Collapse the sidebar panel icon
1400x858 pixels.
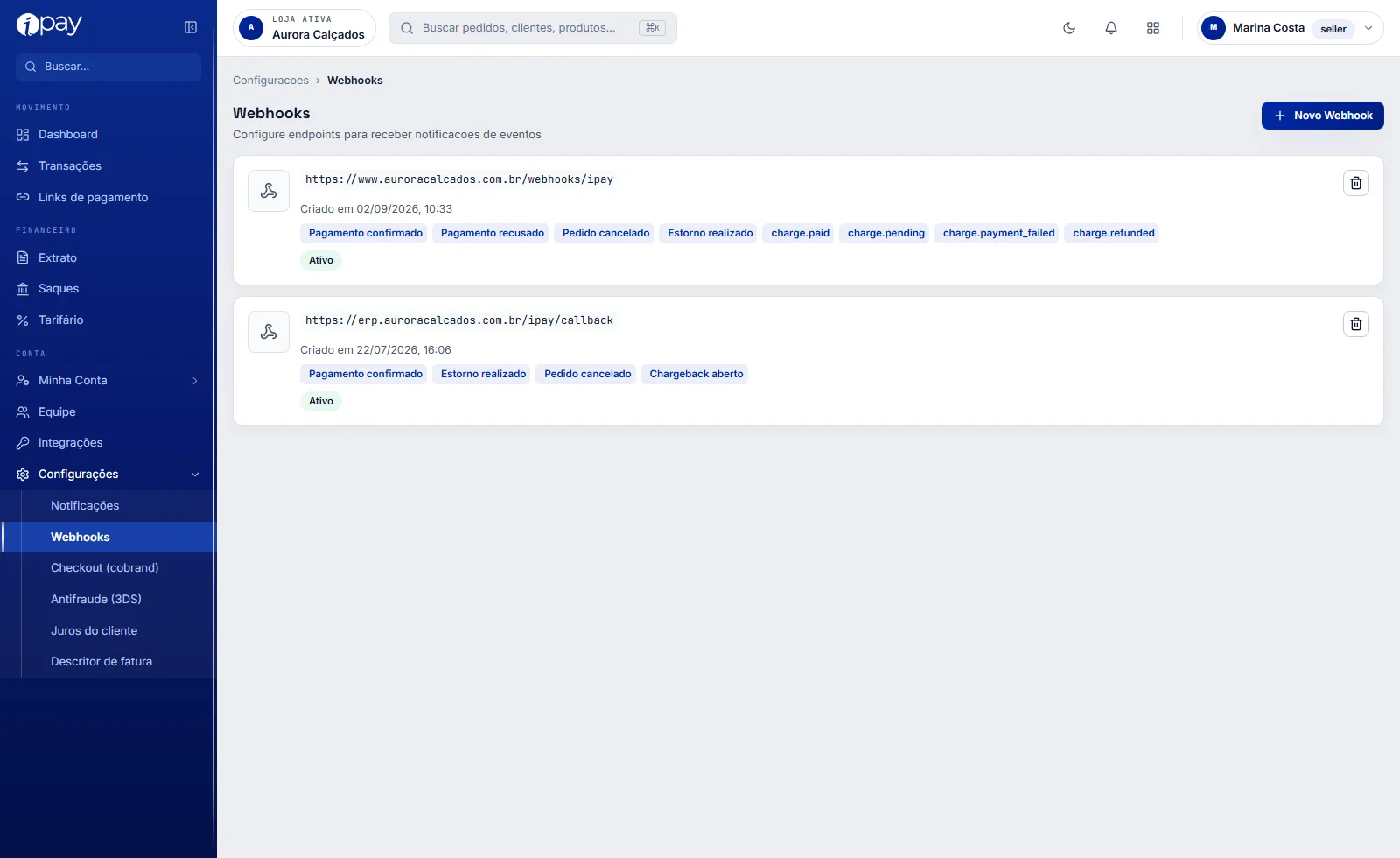coord(191,27)
